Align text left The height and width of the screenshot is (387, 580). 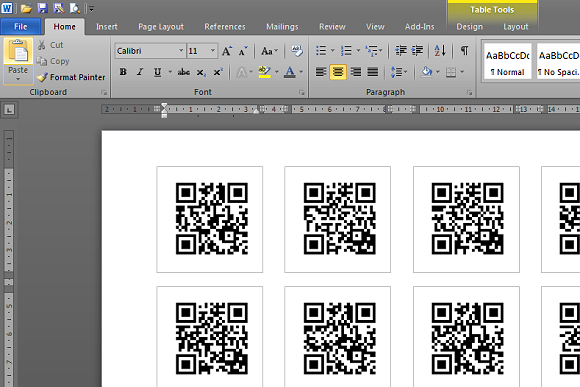(321, 72)
